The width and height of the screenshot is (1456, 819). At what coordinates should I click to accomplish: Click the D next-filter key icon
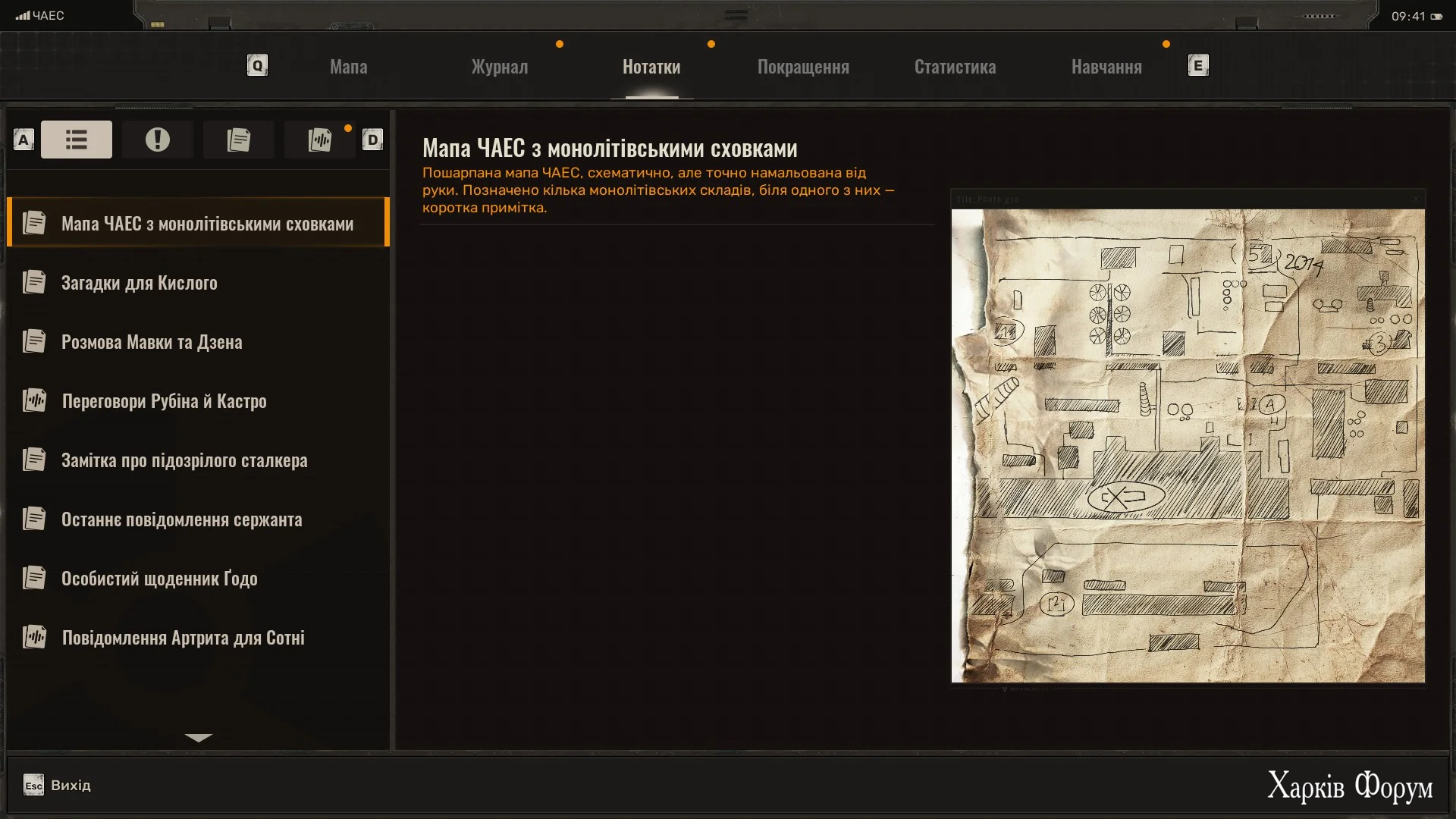372,140
